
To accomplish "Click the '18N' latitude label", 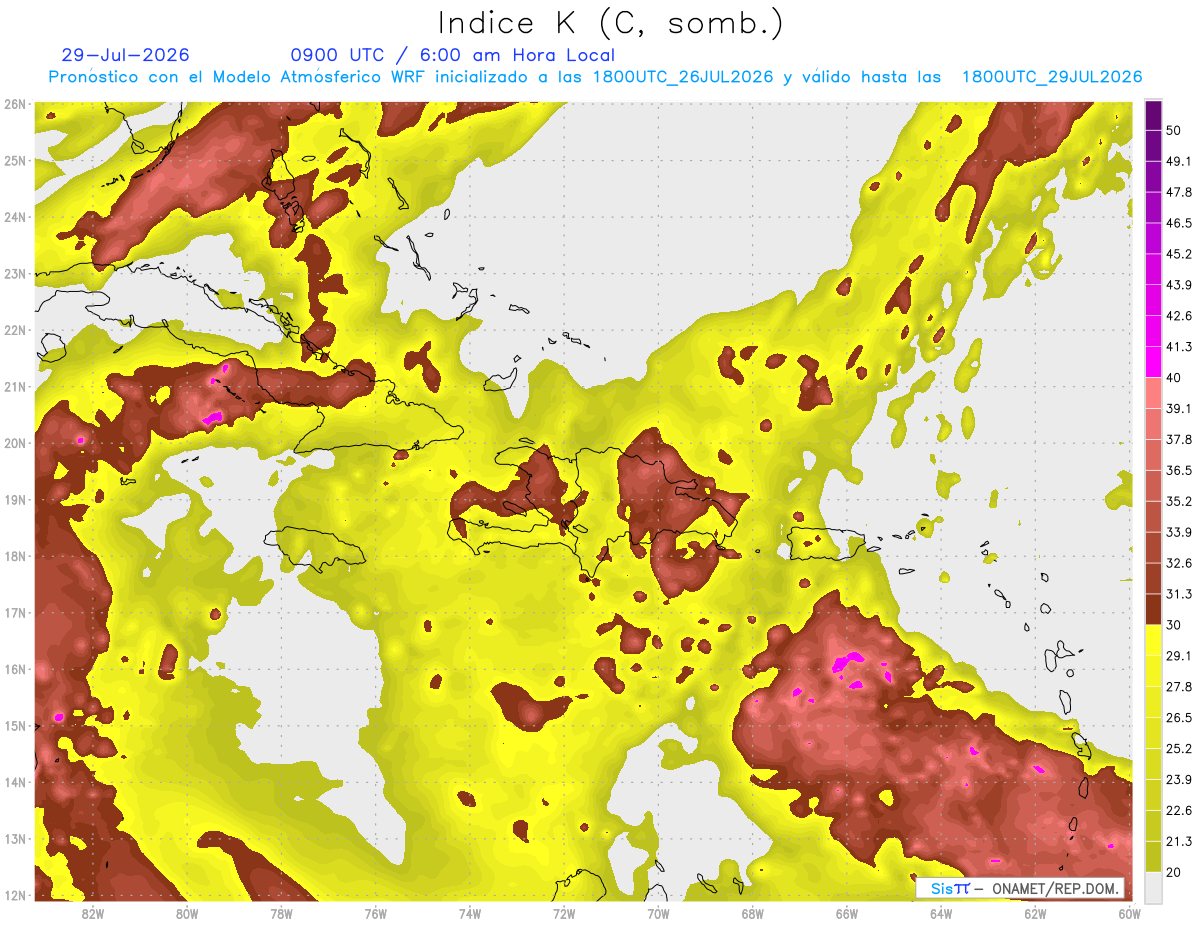I will pos(15,556).
